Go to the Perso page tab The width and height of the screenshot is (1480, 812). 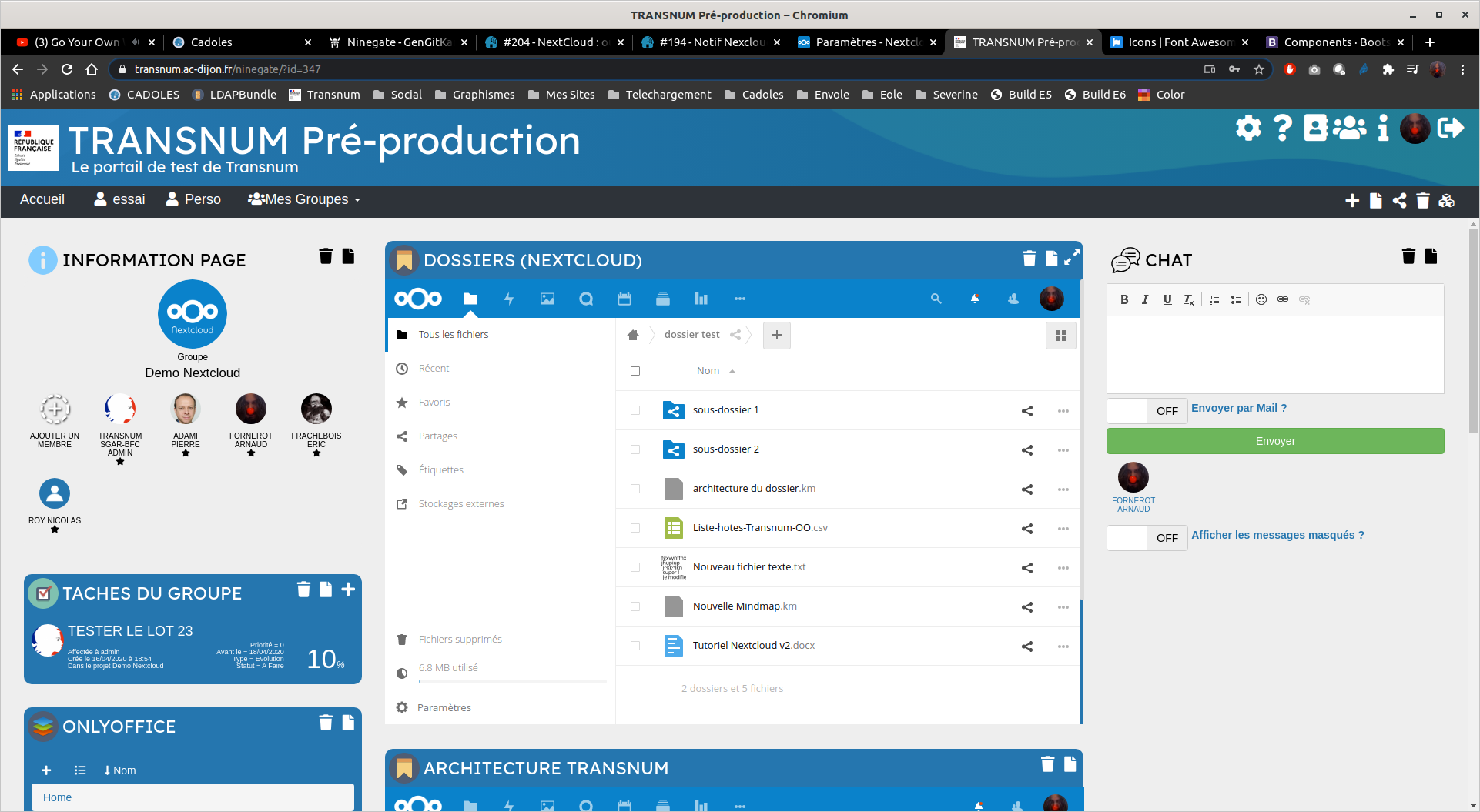click(x=194, y=199)
